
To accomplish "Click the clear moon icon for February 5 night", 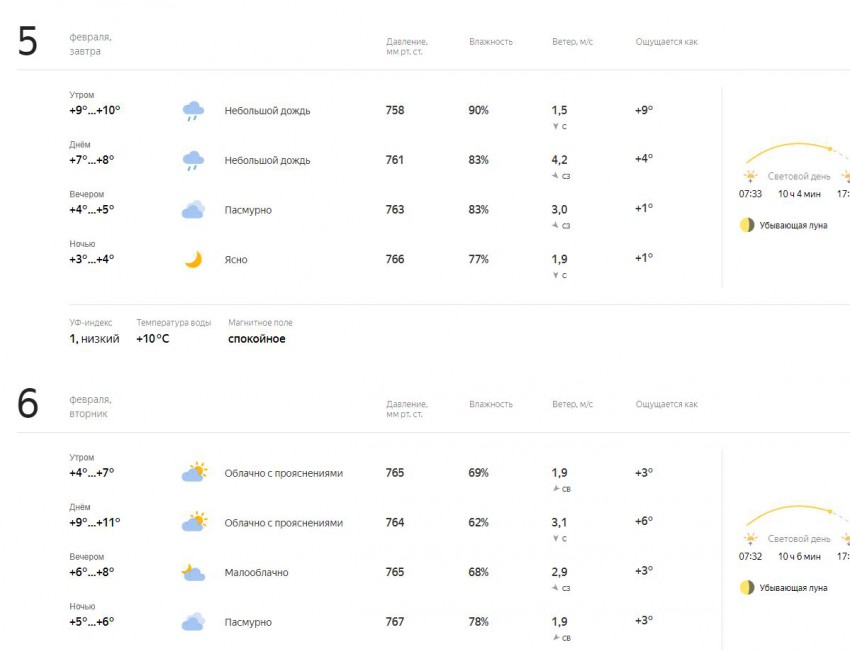I will (193, 260).
